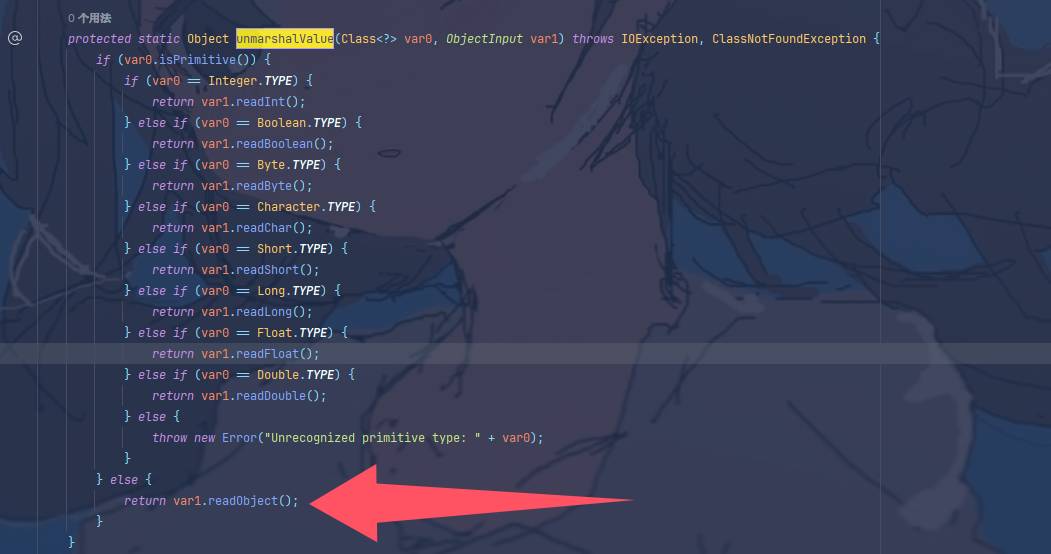This screenshot has width=1051, height=554.
Task: Click Long.TYPE in the condition
Action: tap(288, 291)
